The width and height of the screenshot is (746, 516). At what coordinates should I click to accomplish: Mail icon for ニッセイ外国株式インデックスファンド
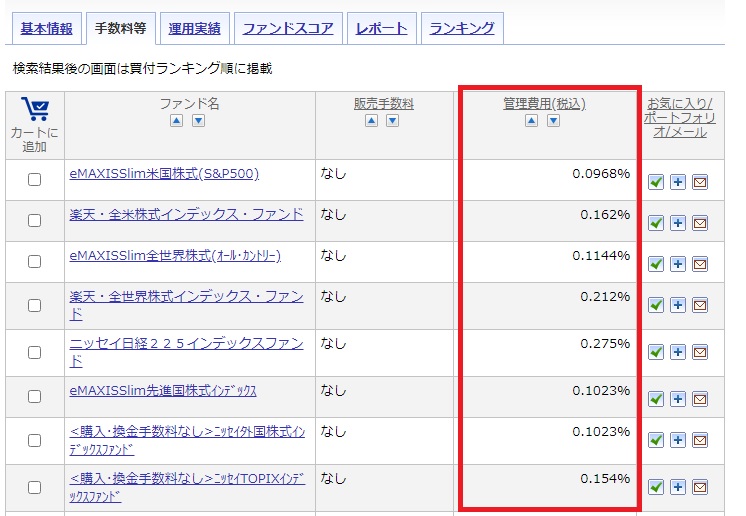pos(700,439)
